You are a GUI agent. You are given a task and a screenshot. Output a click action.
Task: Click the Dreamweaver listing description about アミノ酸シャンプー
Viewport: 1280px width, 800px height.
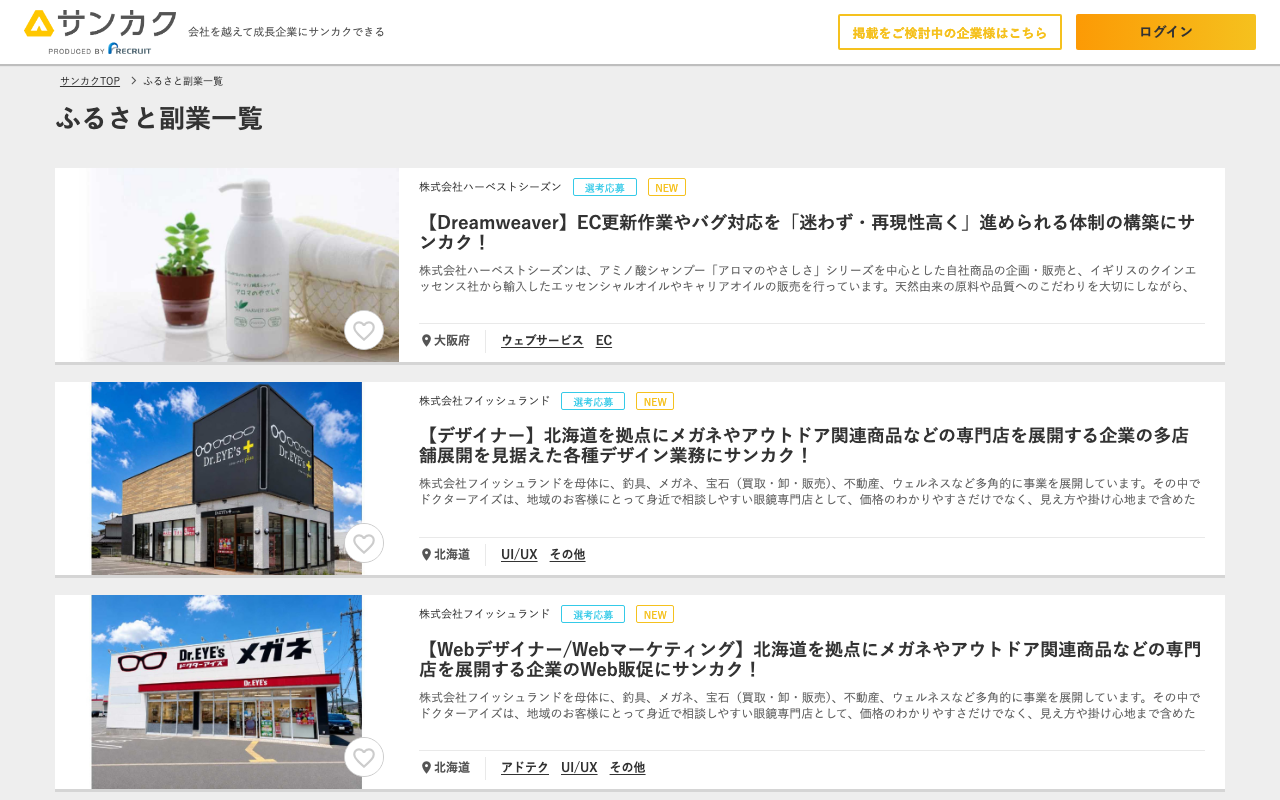click(807, 278)
